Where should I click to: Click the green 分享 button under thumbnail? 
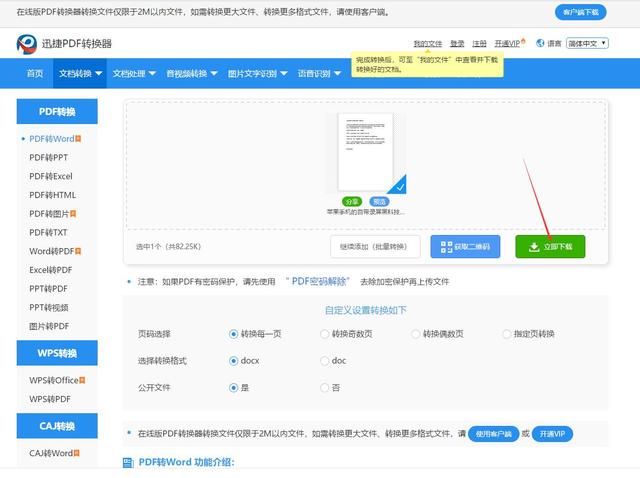[352, 202]
